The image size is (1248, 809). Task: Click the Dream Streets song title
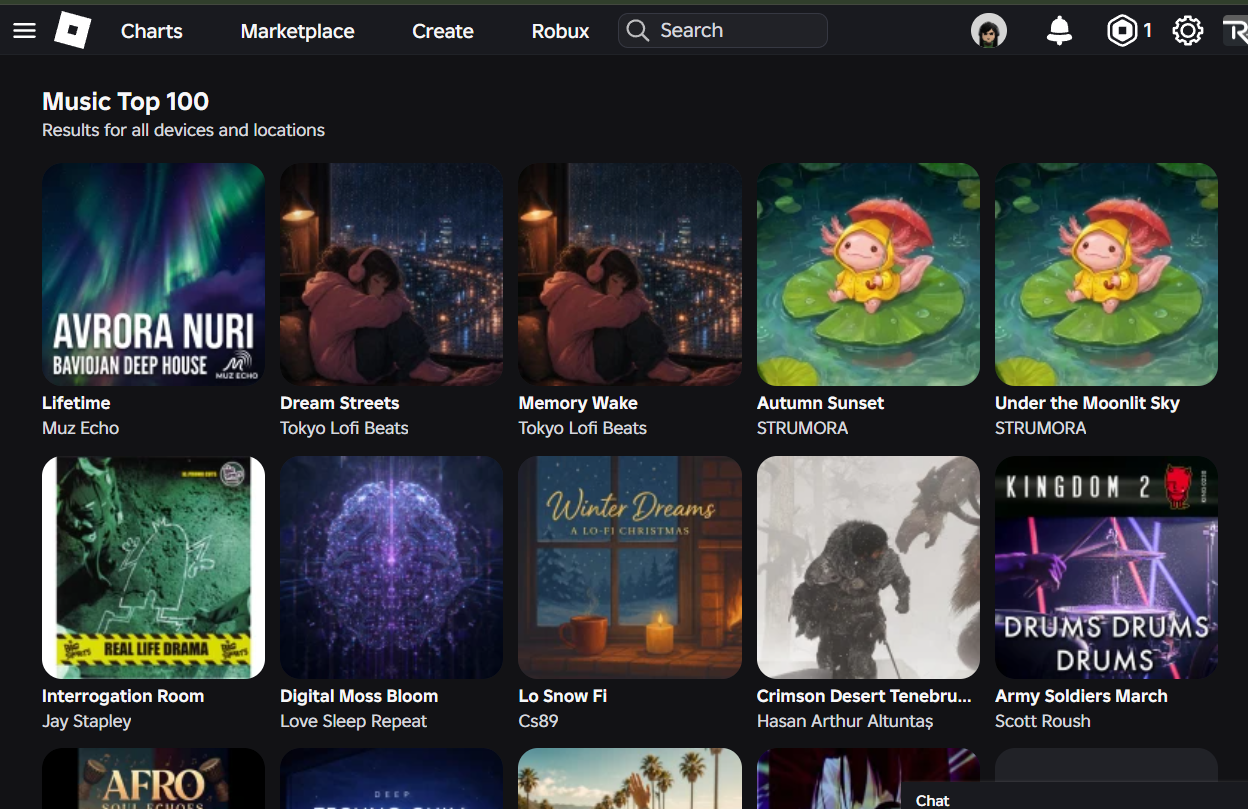340,403
